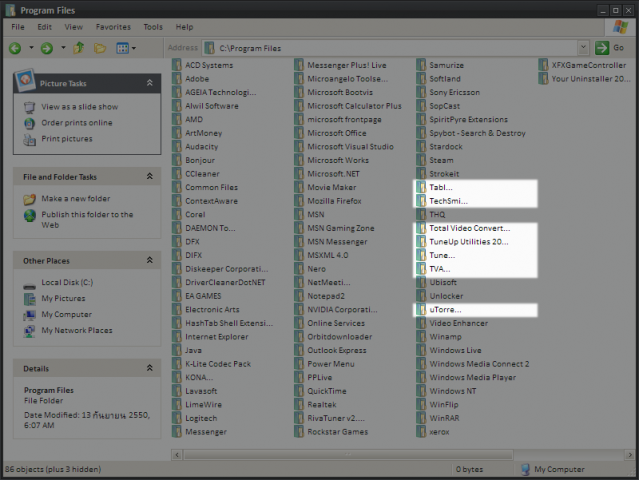Select the CCleaner folder icon

[x=177, y=174]
